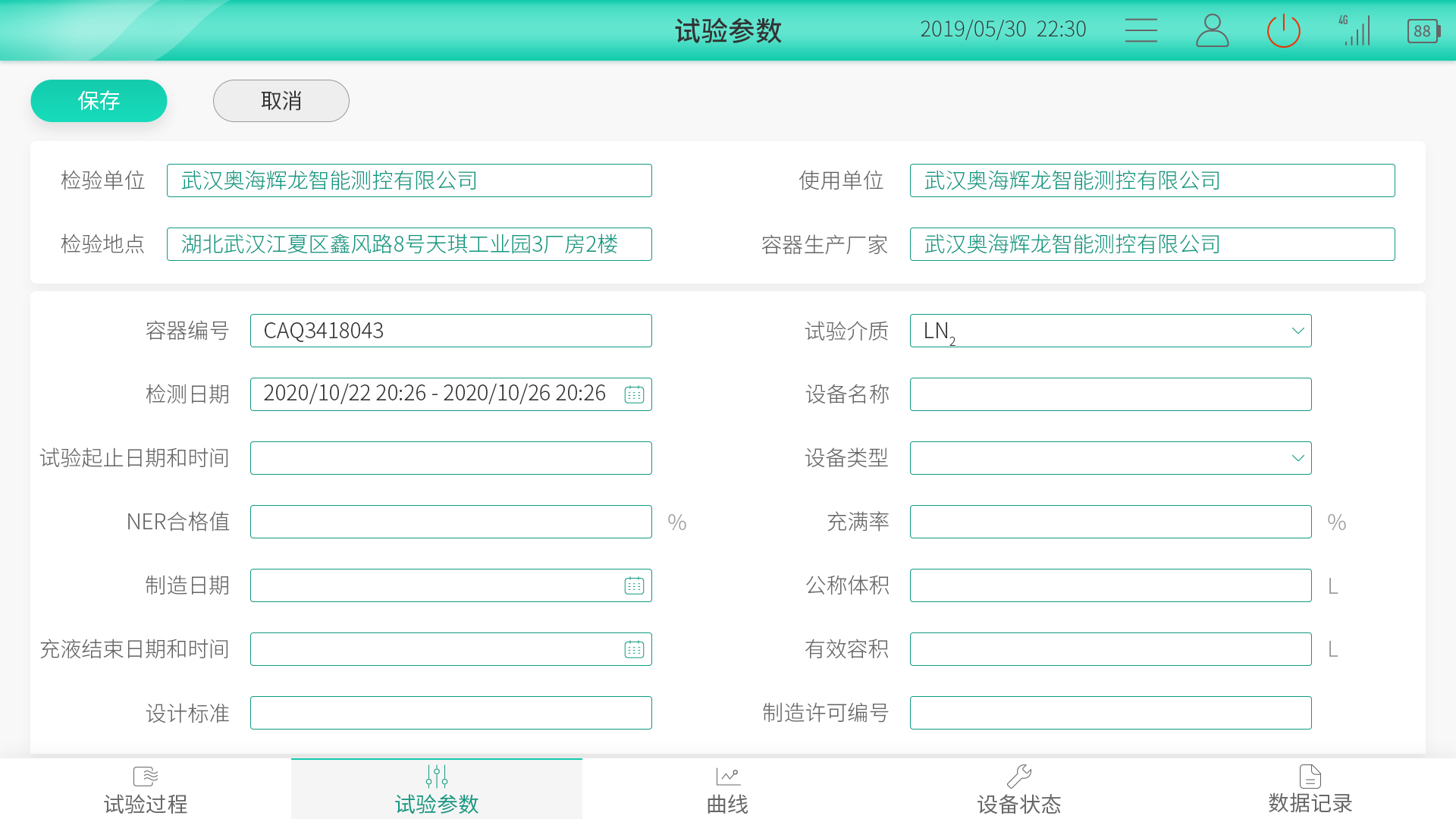Open the 数据记录 tab
Viewport: 1456px width, 819px height.
(x=1310, y=789)
